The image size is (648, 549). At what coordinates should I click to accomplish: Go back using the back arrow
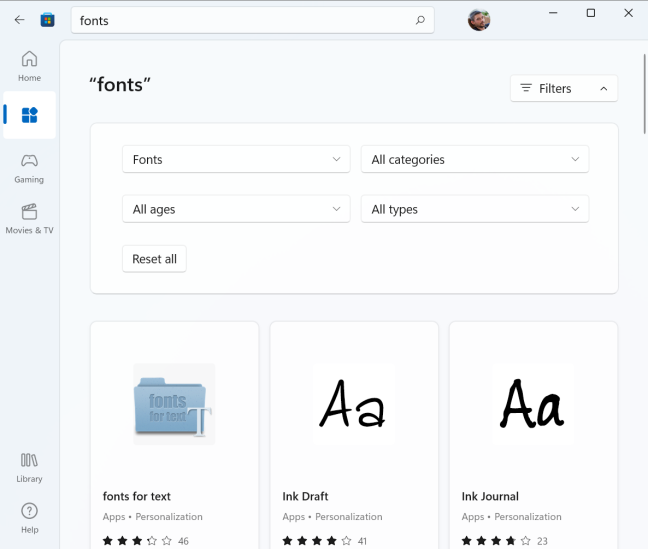[19, 20]
